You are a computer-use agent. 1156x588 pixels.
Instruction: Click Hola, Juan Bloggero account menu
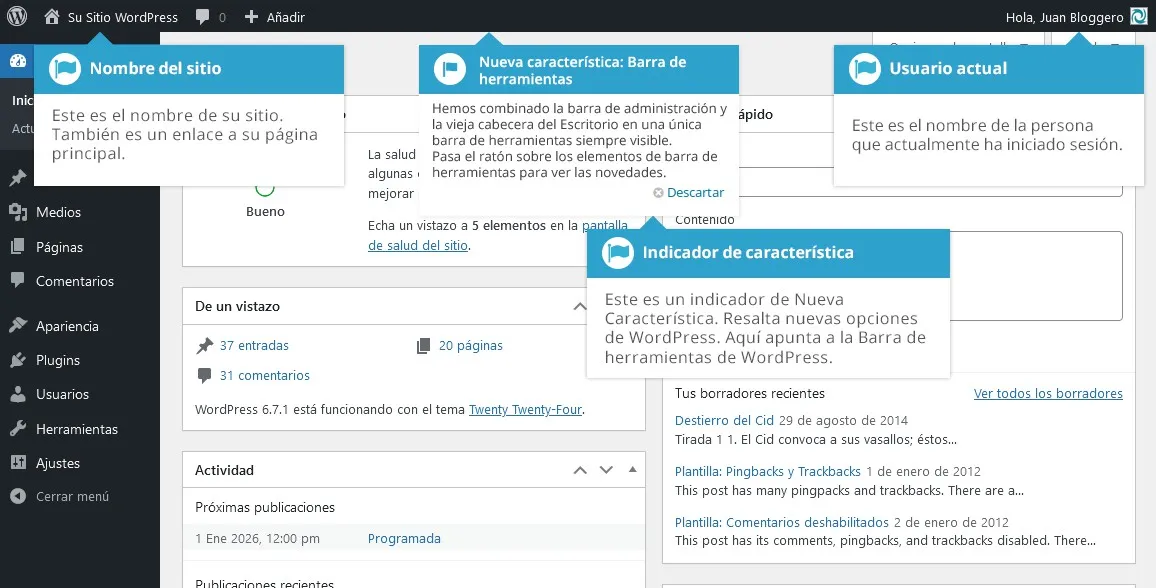[1065, 17]
